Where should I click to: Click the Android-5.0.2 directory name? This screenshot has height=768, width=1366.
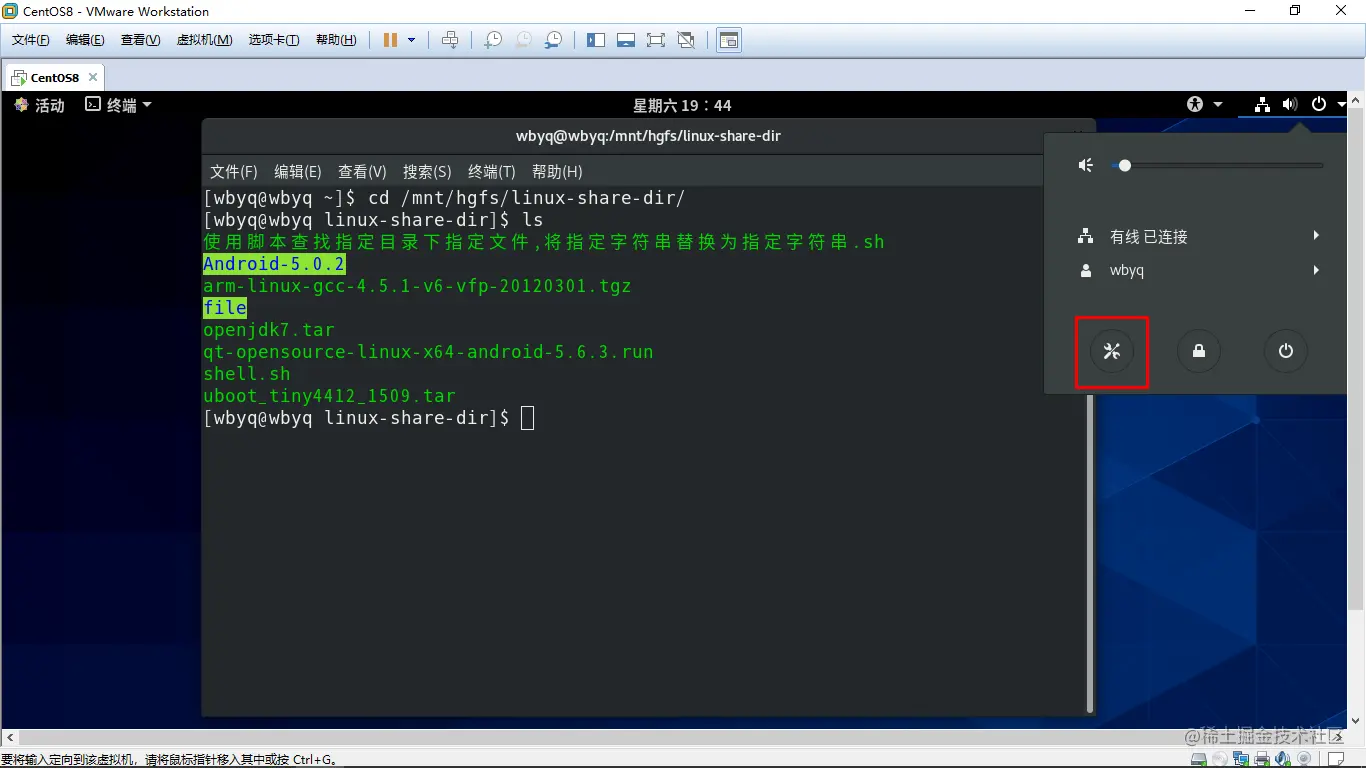click(x=274, y=264)
